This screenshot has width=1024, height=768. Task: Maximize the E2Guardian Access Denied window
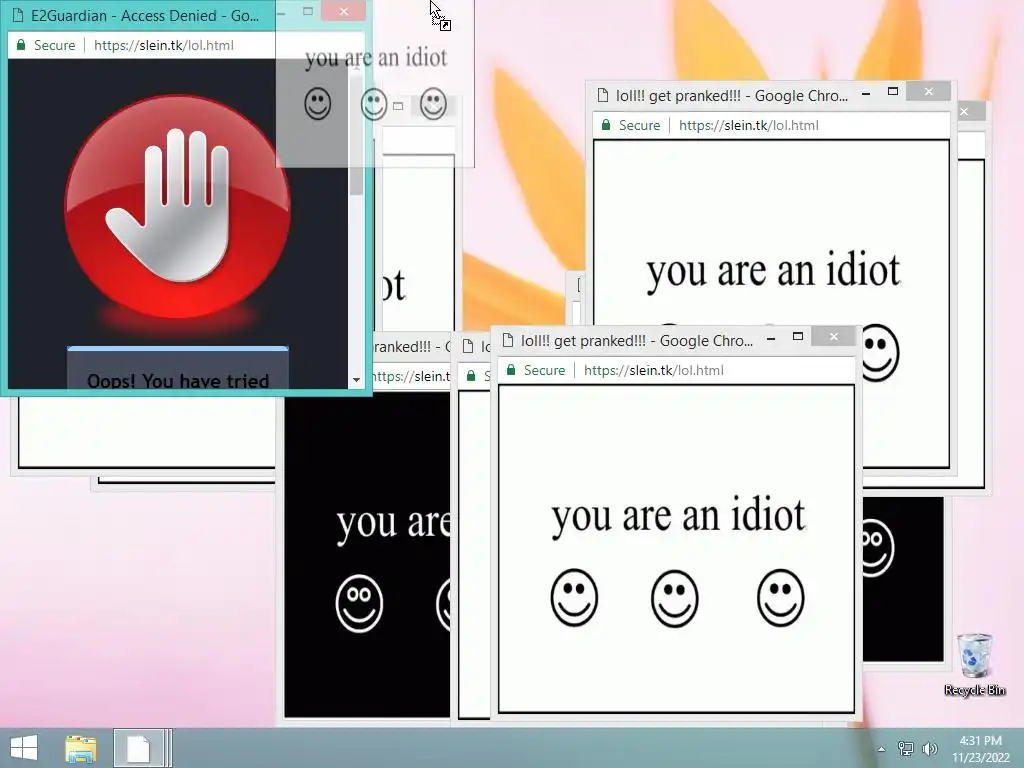(308, 11)
